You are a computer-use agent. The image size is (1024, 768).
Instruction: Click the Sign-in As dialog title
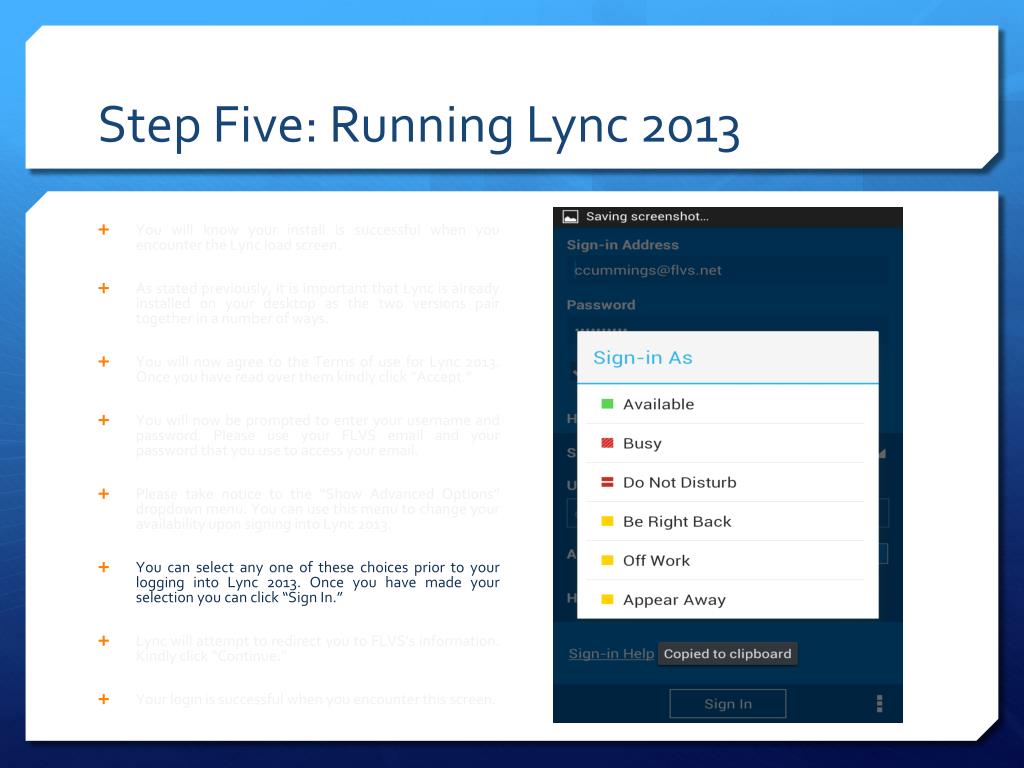pyautogui.click(x=643, y=358)
